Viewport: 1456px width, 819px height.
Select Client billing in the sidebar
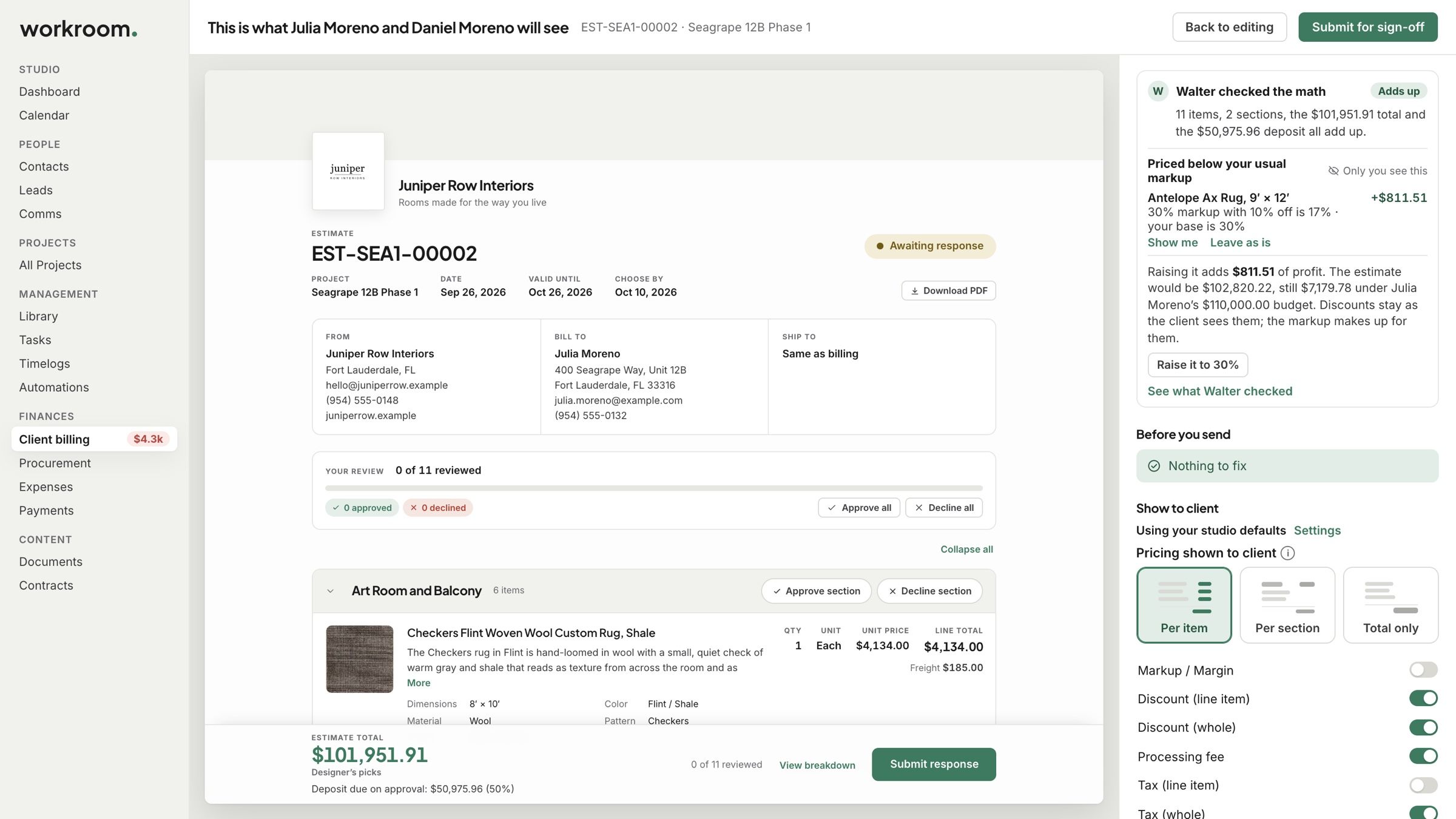94,439
